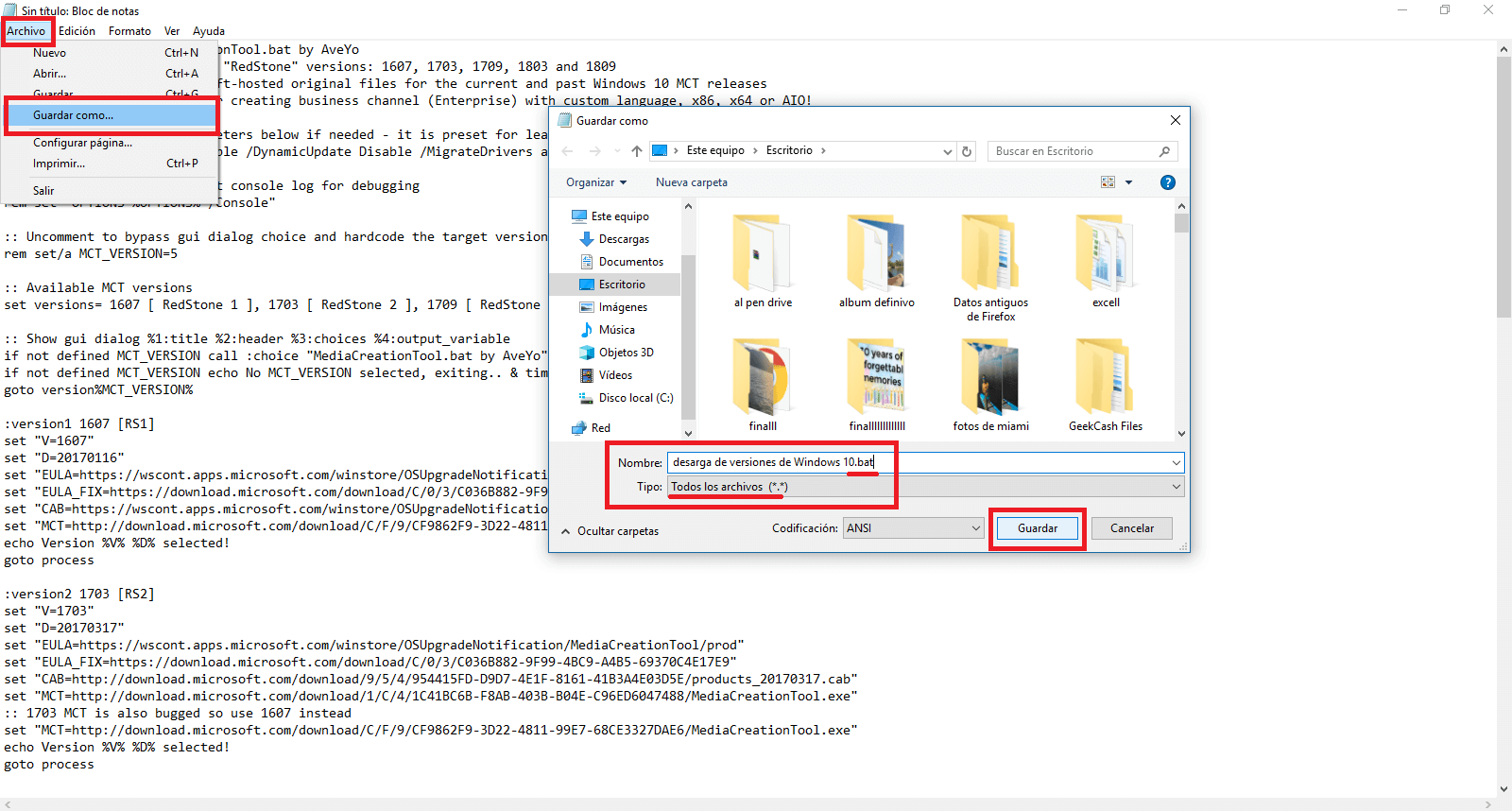Click Notepad vertical scrollbar down arrow
The image size is (1512, 811).
(1503, 789)
